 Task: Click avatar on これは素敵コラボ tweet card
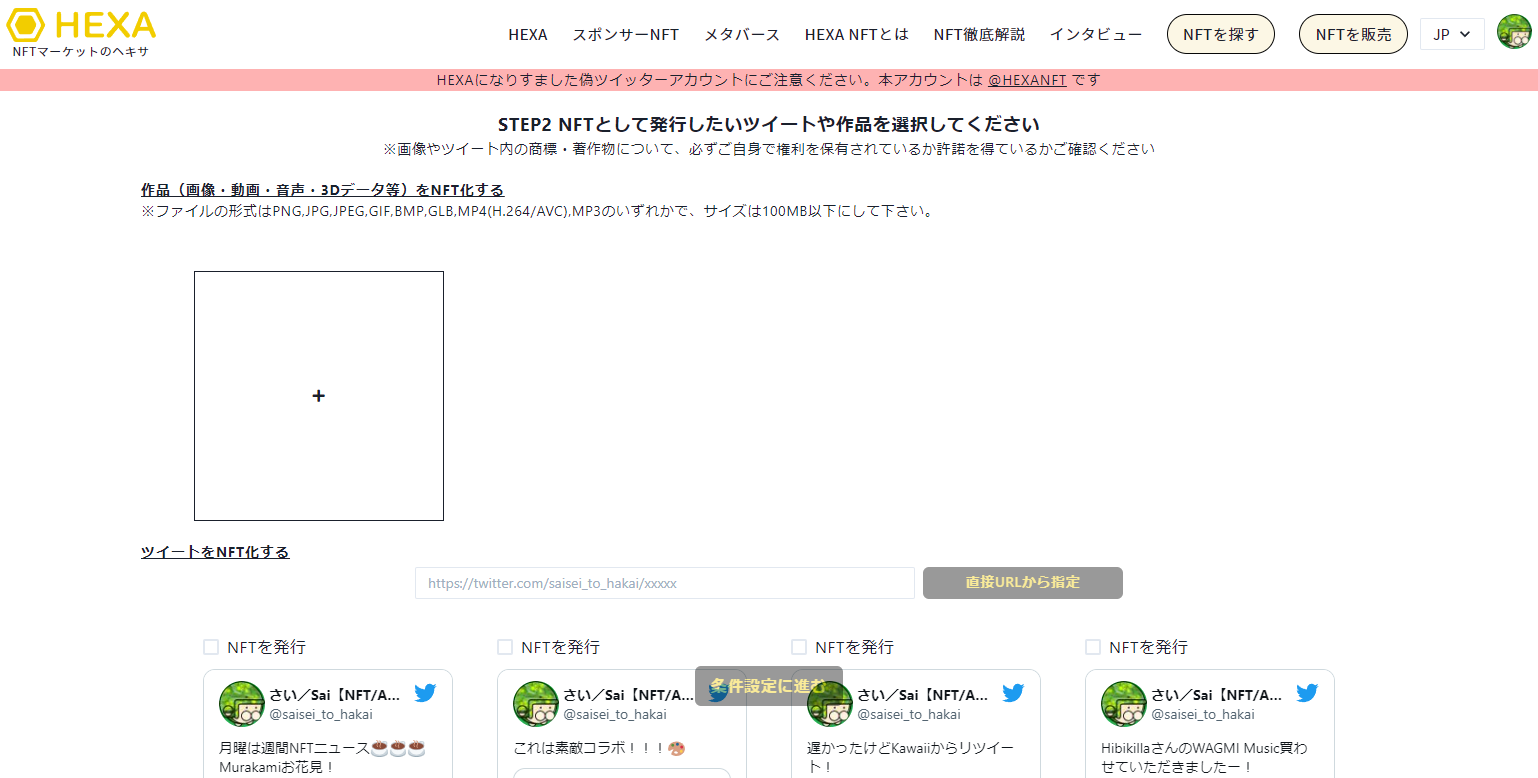535,704
